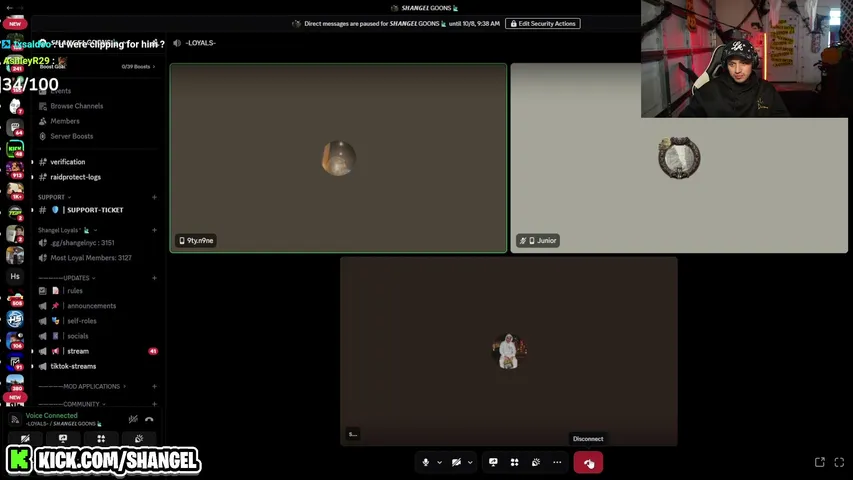The width and height of the screenshot is (853, 480).
Task: Mute microphone in bottom call controls
Action: [425, 463]
